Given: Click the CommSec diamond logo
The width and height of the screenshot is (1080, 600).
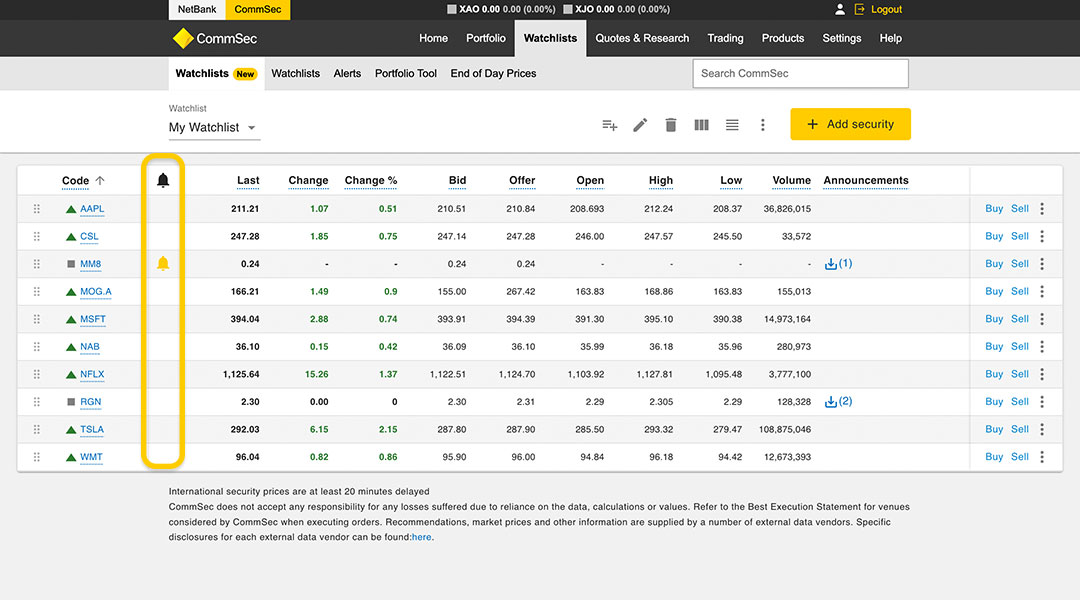Looking at the screenshot, I should pos(183,38).
